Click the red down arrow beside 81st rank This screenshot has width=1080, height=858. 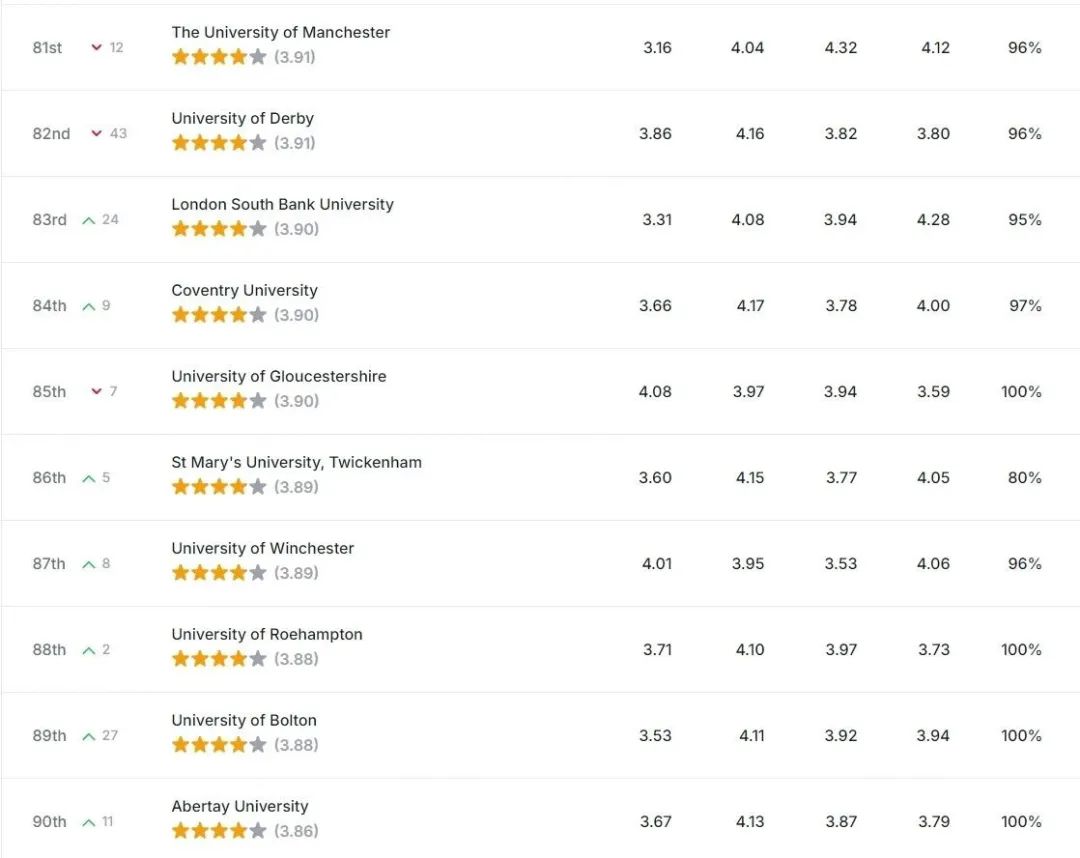[x=96, y=48]
